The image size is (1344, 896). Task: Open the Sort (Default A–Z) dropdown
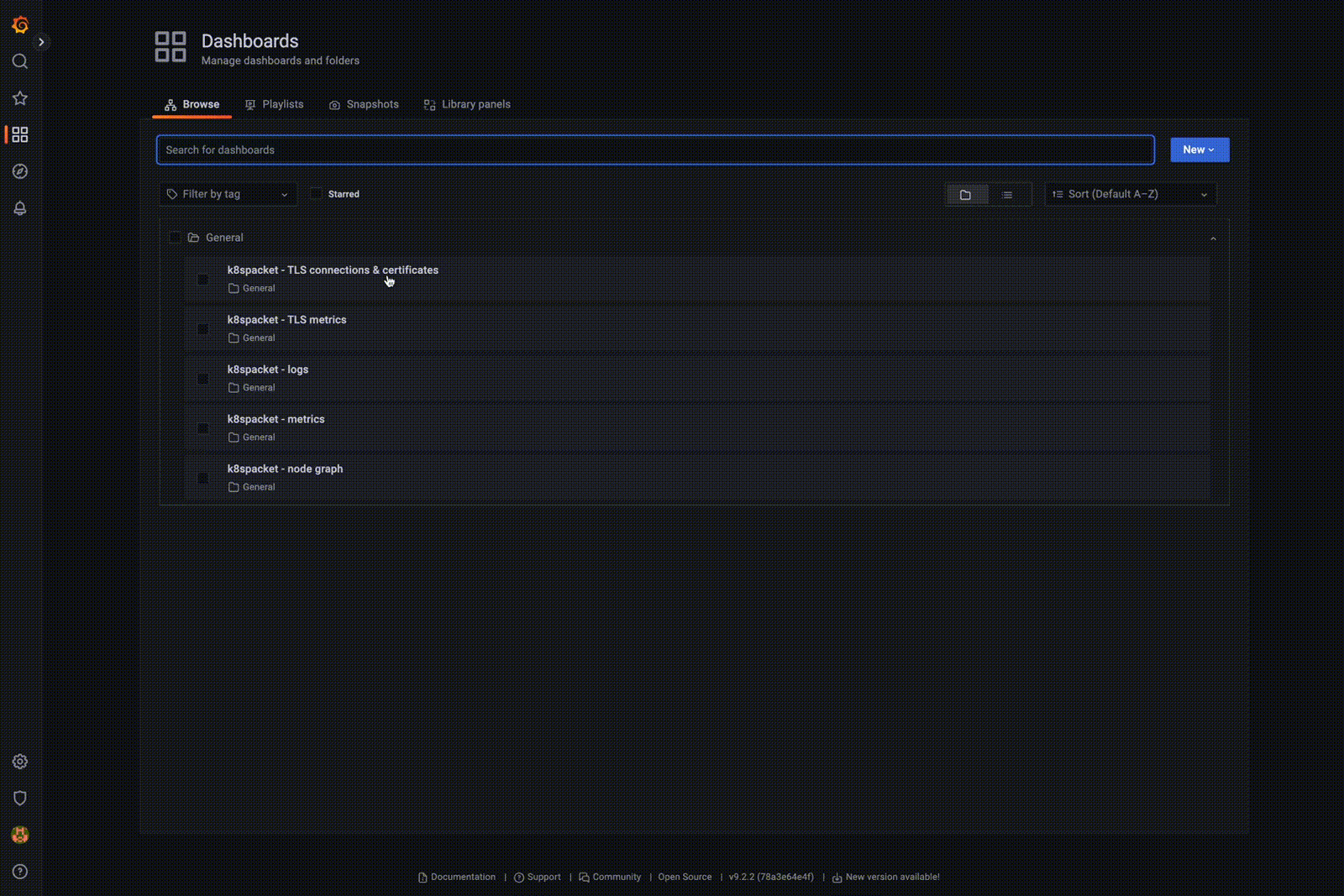[1131, 194]
